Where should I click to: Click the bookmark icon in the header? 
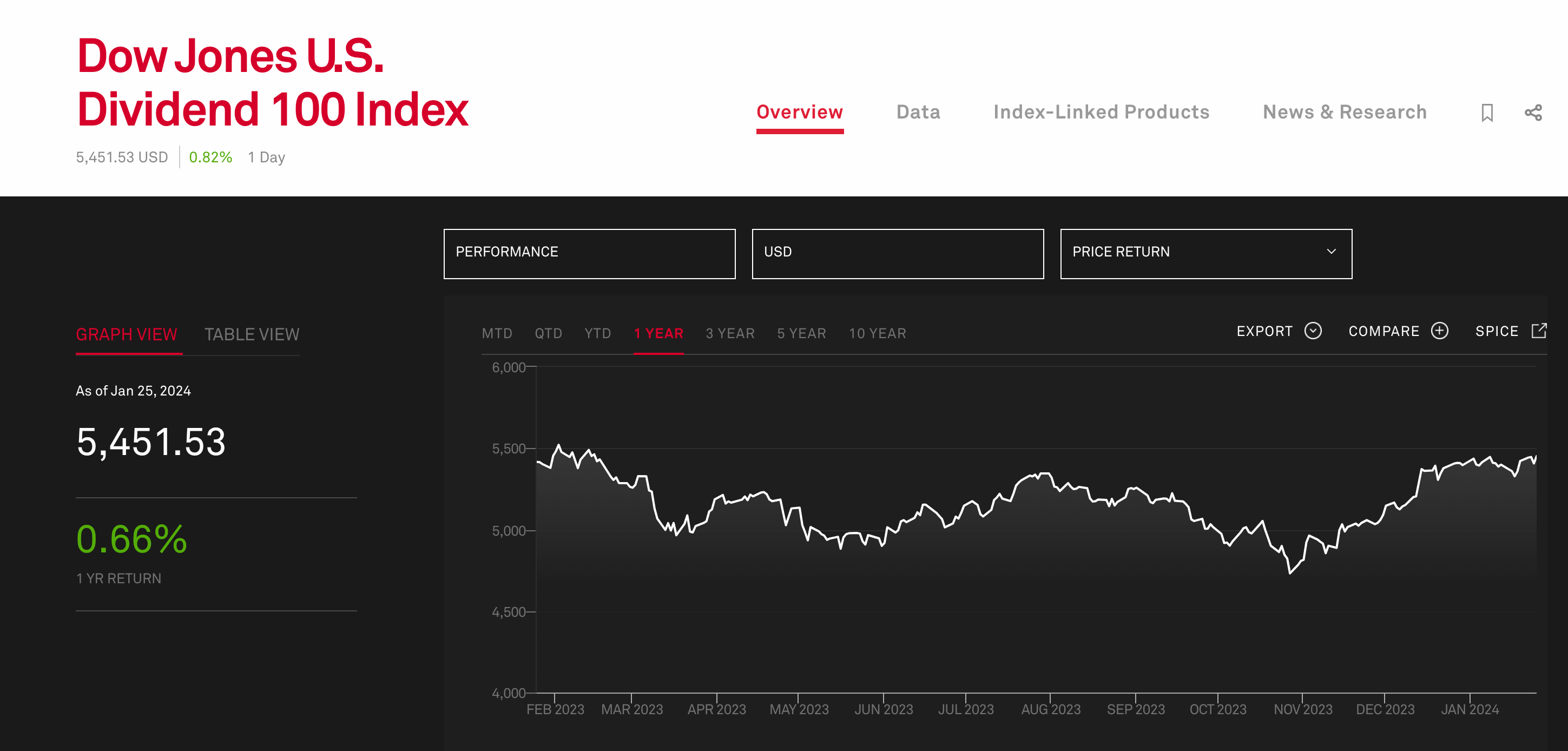click(x=1487, y=113)
